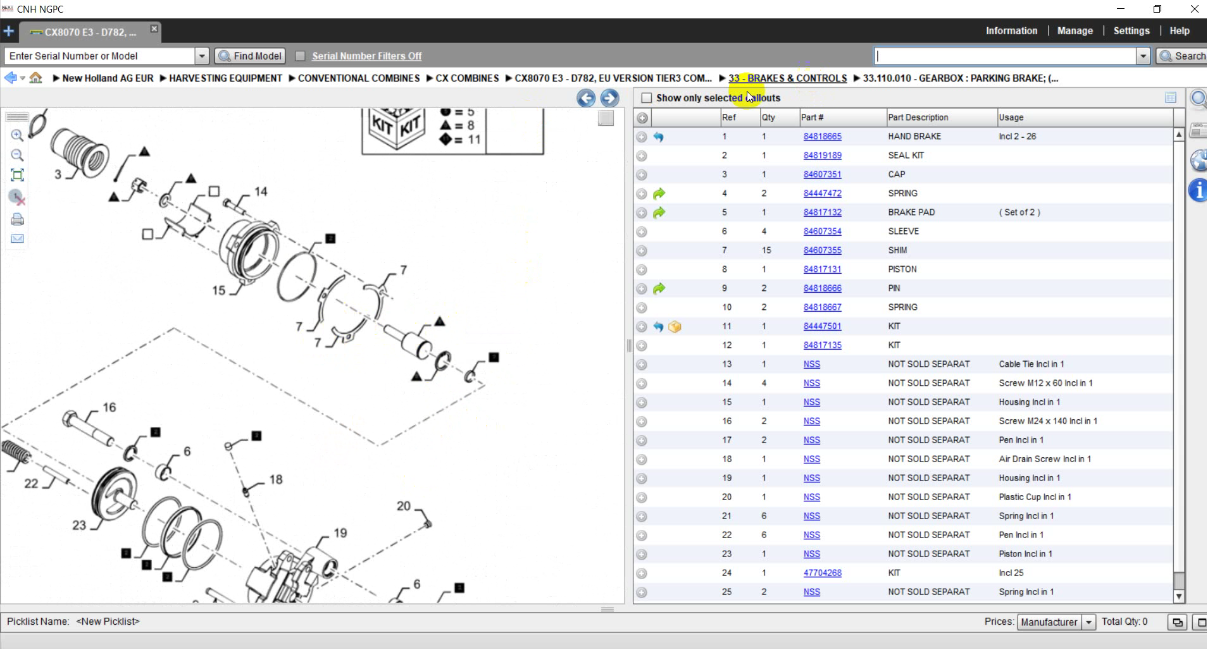
Task: Click the green arrow on the PIN row
Action: pyautogui.click(x=658, y=289)
